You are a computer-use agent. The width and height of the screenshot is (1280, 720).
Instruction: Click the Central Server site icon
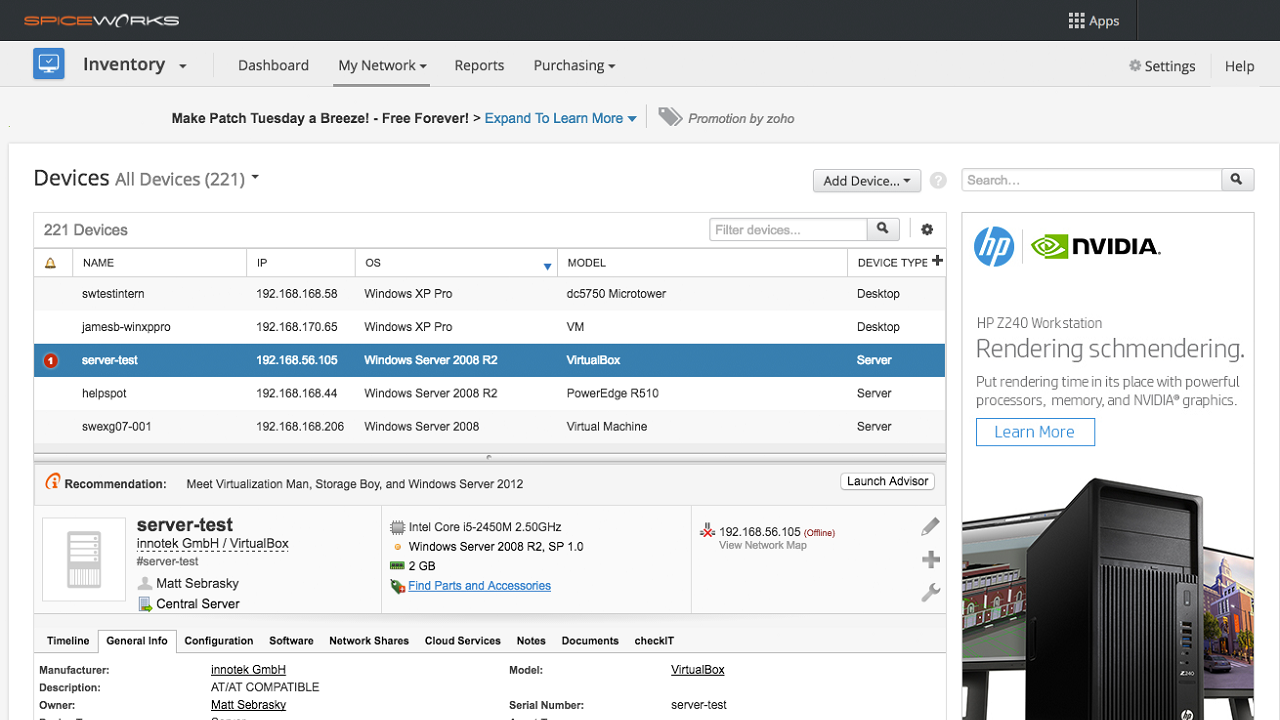coord(145,604)
